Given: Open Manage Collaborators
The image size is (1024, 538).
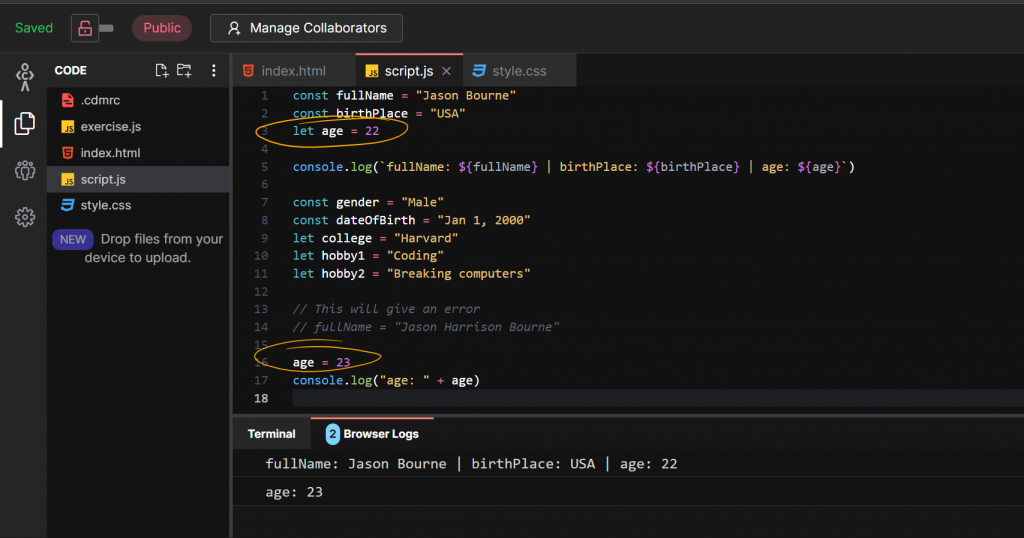Looking at the screenshot, I should click(x=306, y=28).
